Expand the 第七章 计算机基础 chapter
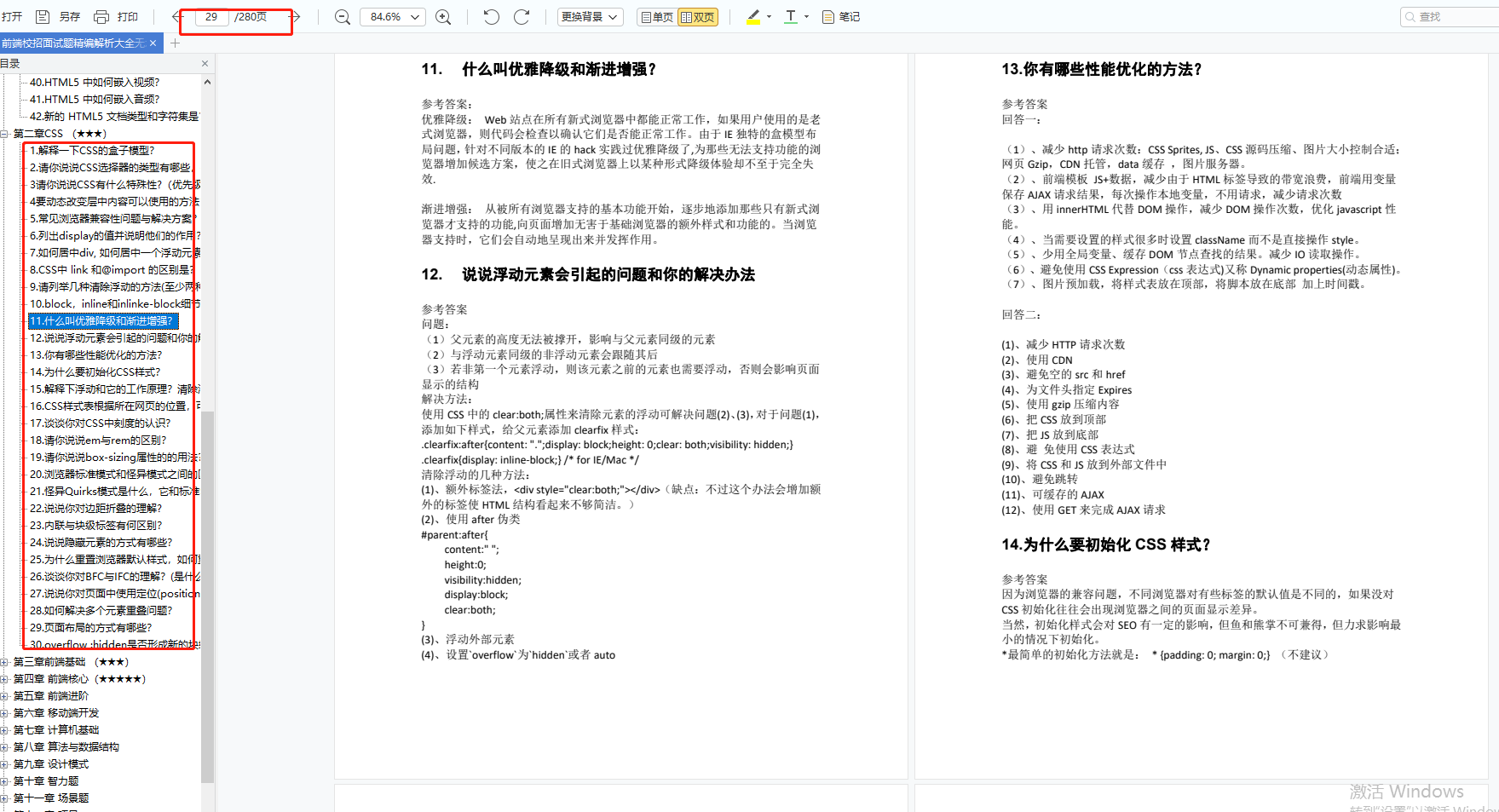Viewport: 1499px width, 812px height. click(5, 730)
